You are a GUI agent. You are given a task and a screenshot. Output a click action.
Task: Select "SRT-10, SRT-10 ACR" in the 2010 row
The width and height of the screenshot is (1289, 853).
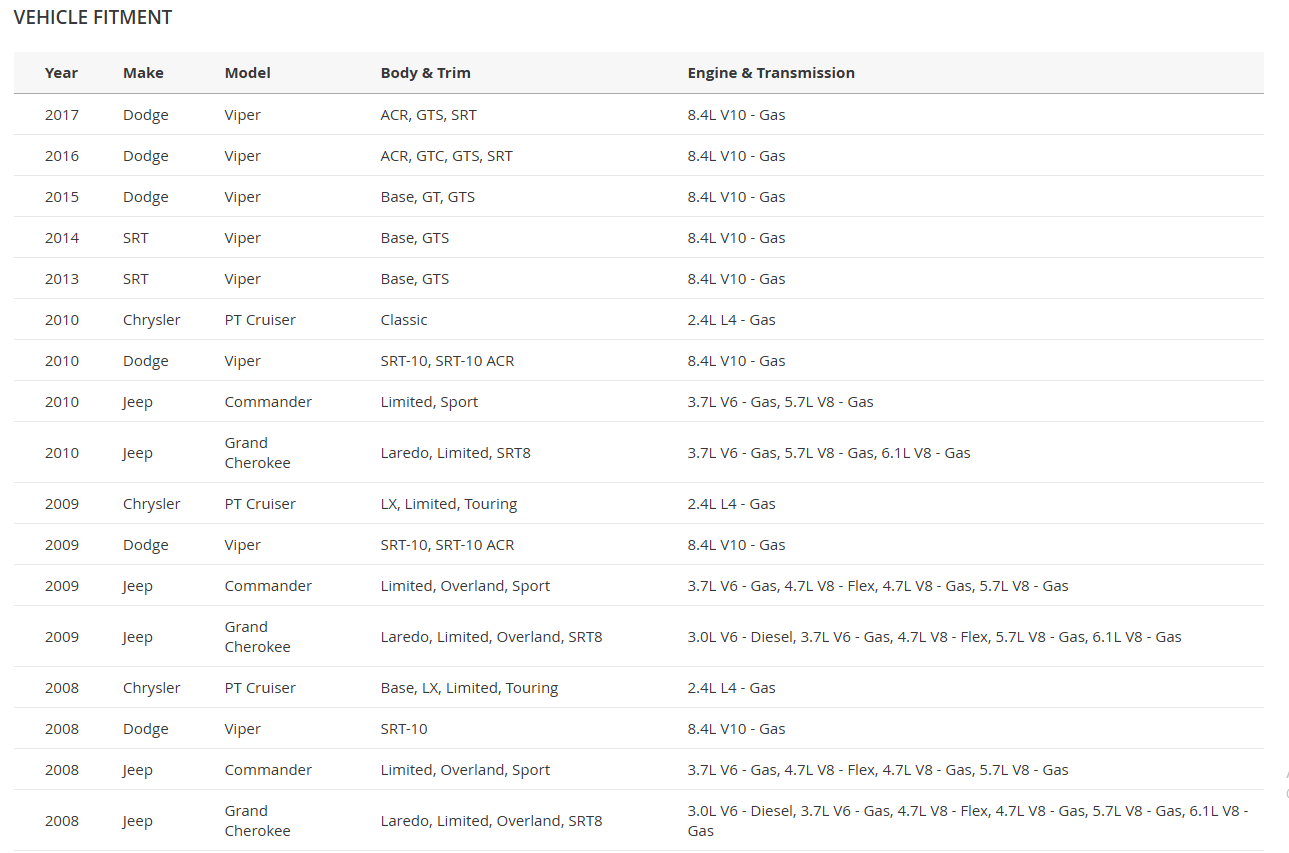448,361
